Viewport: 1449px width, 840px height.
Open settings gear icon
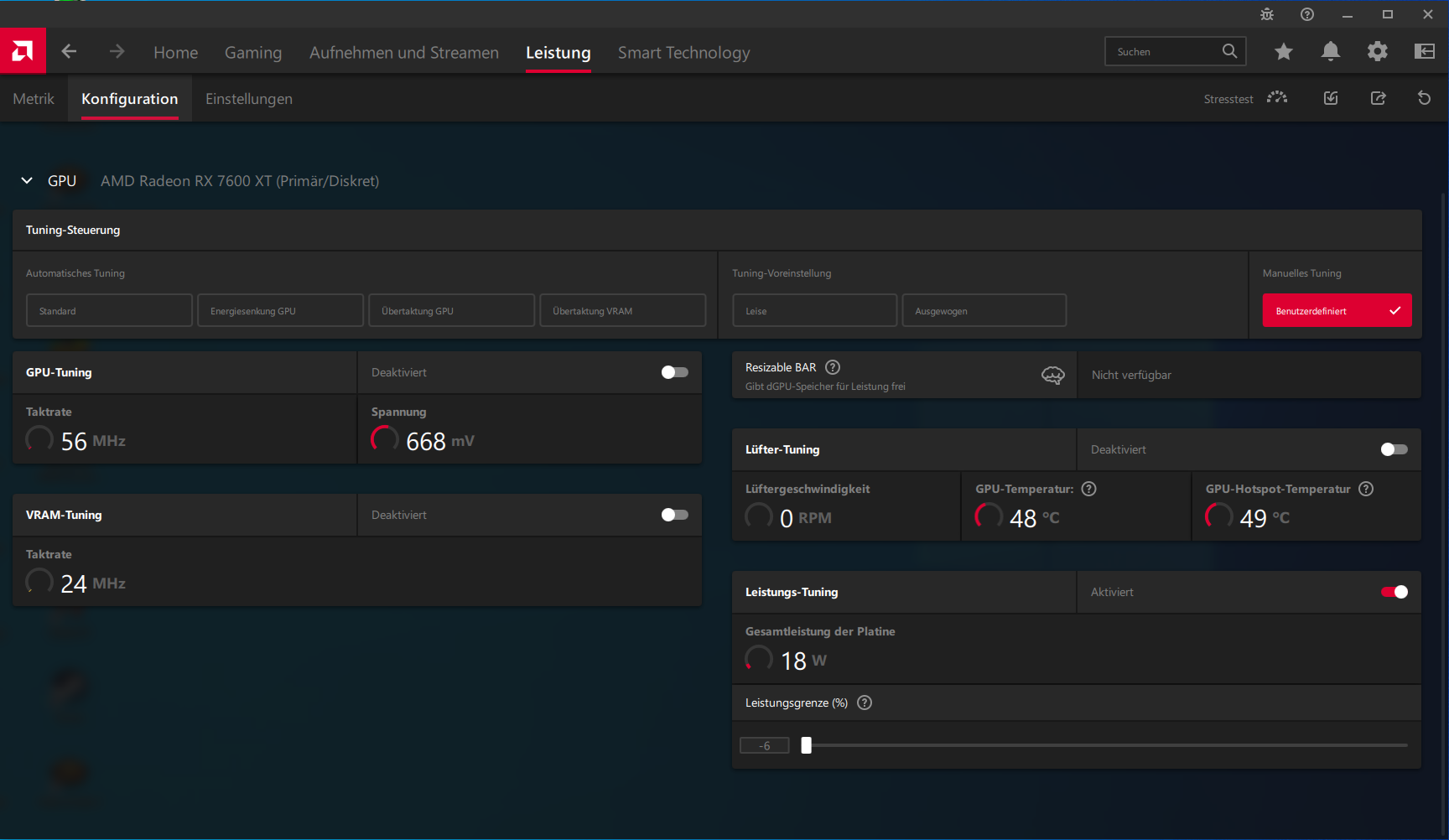(x=1377, y=52)
